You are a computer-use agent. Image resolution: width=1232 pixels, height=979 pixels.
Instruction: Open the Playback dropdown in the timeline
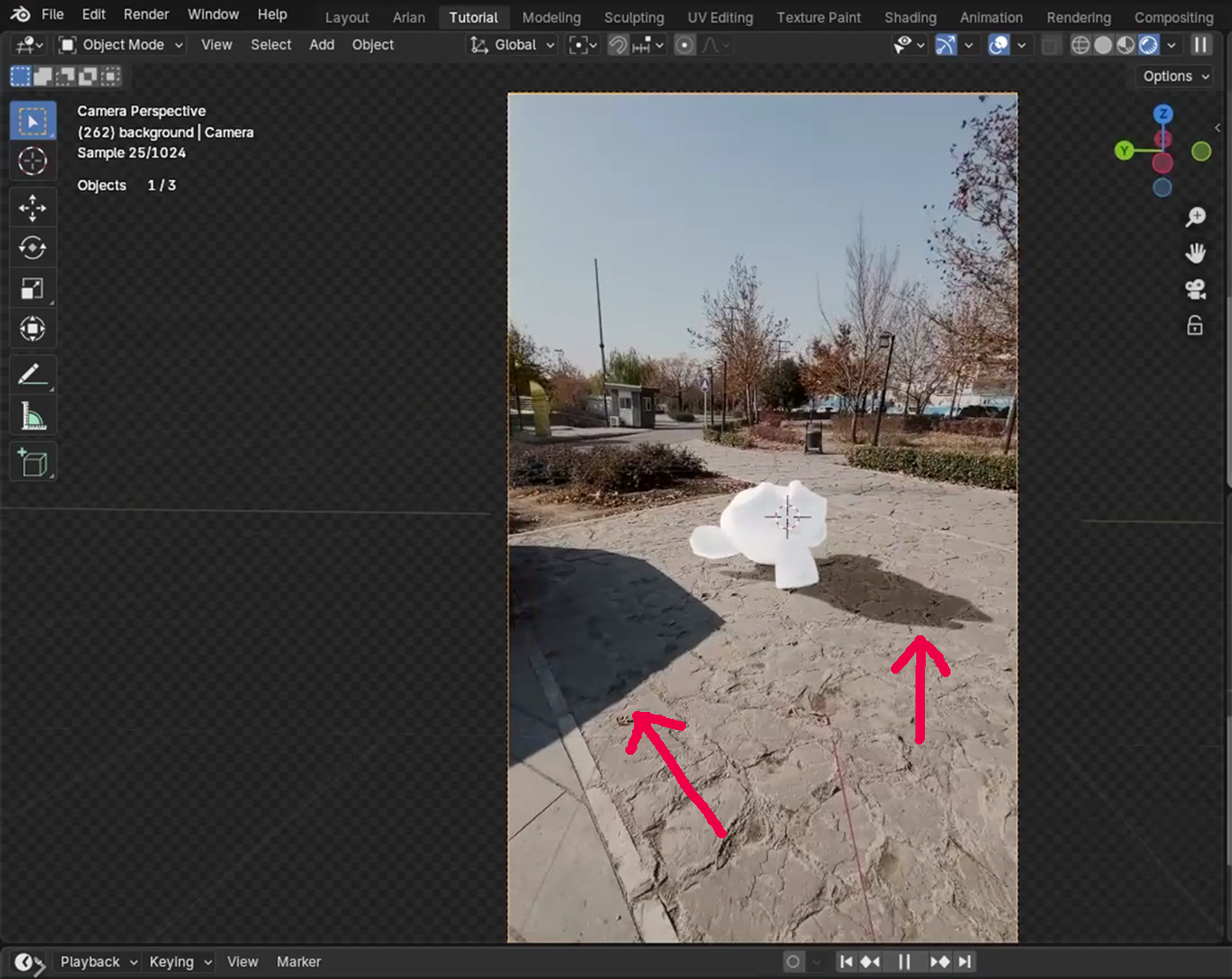click(x=98, y=962)
